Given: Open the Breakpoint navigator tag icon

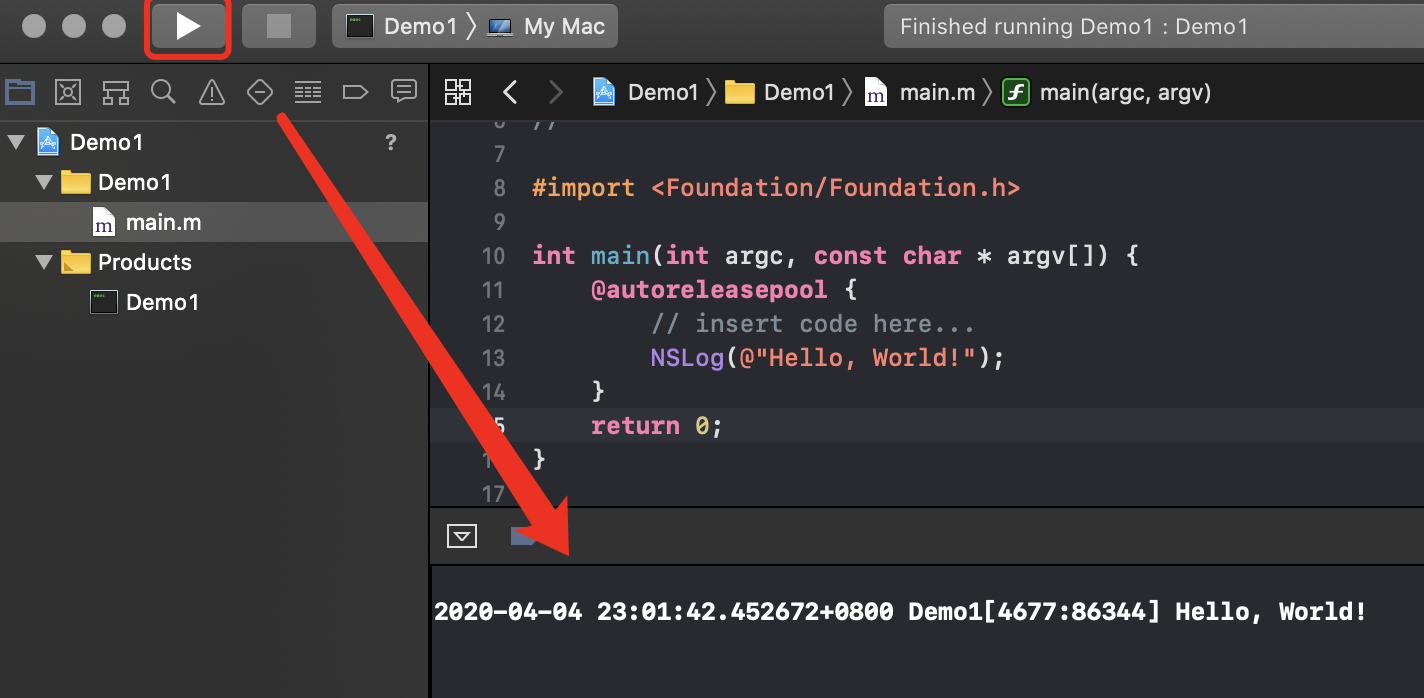Looking at the screenshot, I should (355, 92).
